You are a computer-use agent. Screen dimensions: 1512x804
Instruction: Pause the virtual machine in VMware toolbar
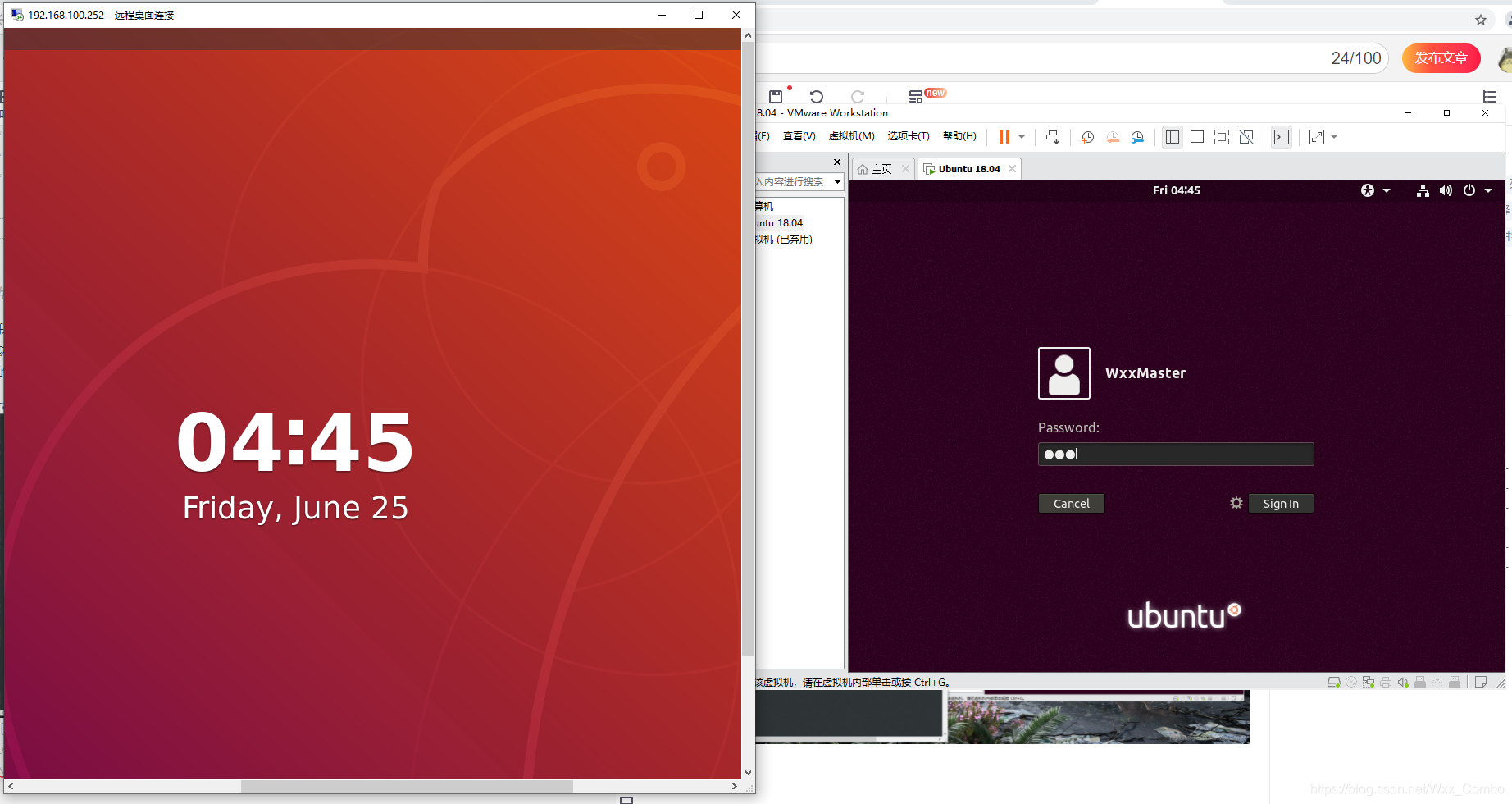pos(1004,137)
